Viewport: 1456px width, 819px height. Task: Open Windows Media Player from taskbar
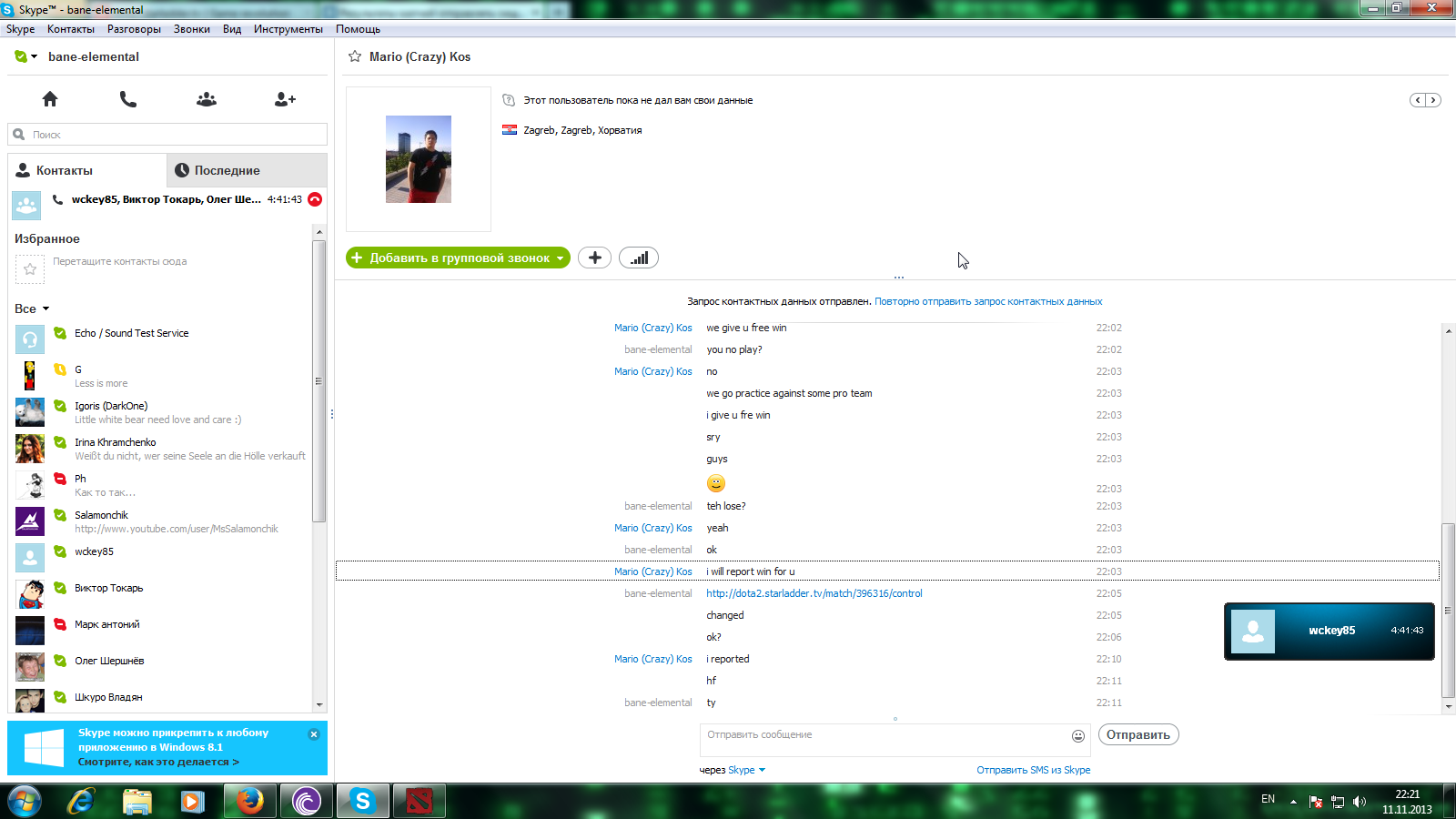192,801
